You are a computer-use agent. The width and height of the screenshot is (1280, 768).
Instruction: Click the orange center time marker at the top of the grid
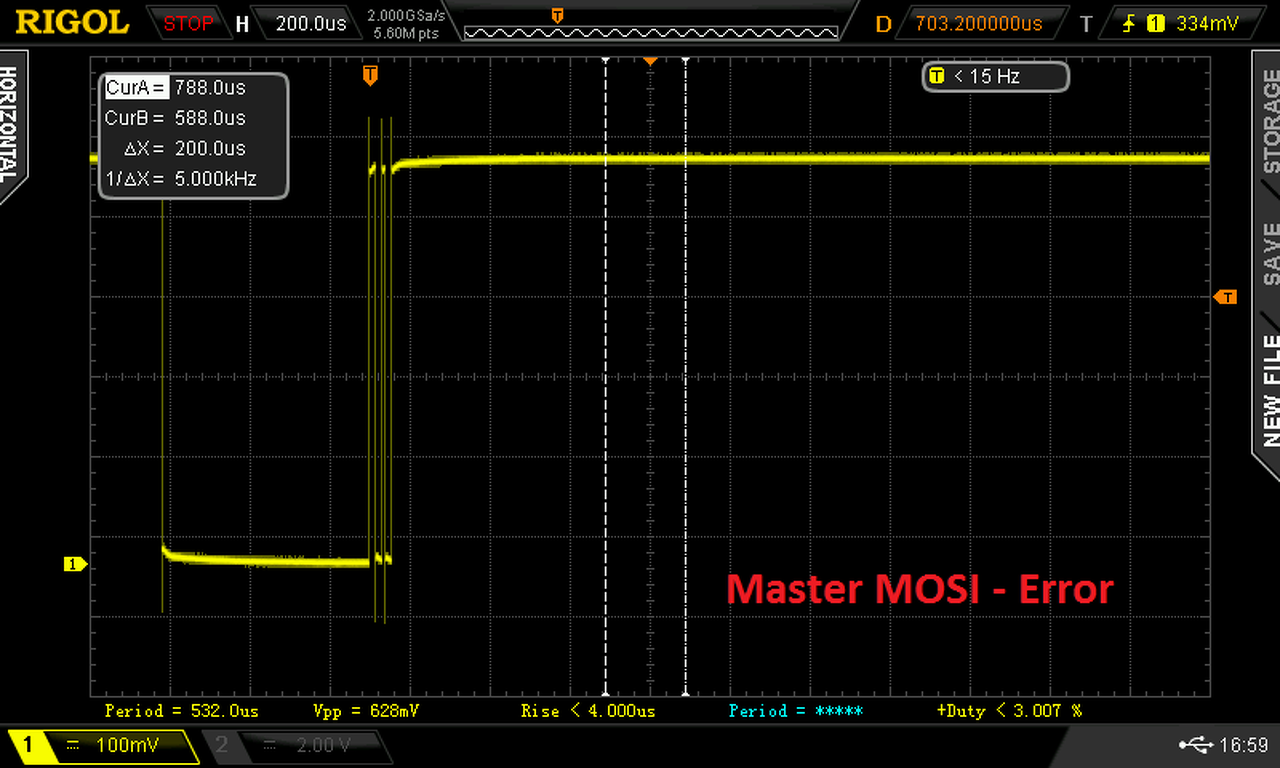pos(650,62)
